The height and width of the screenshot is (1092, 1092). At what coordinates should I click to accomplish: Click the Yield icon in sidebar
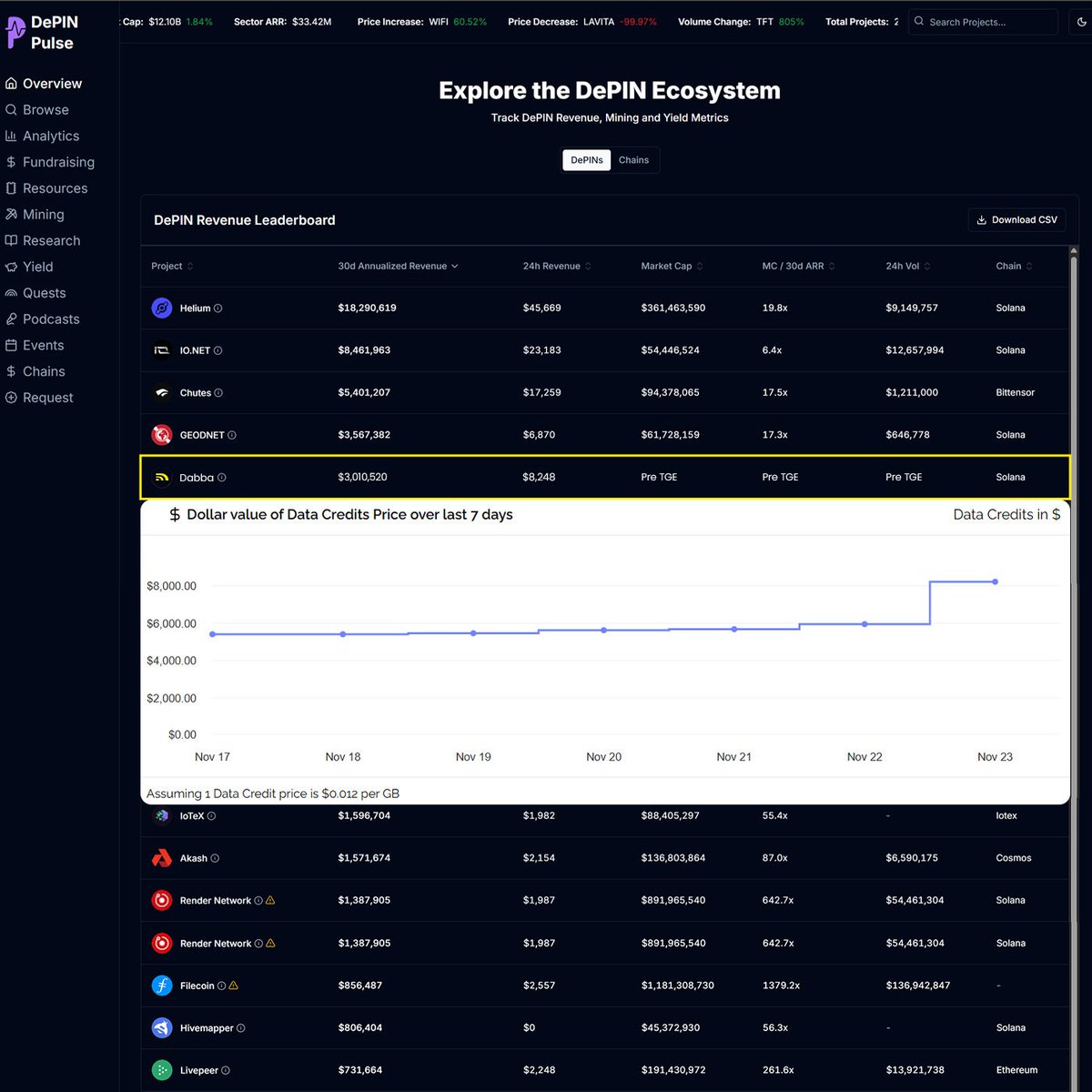(x=11, y=267)
